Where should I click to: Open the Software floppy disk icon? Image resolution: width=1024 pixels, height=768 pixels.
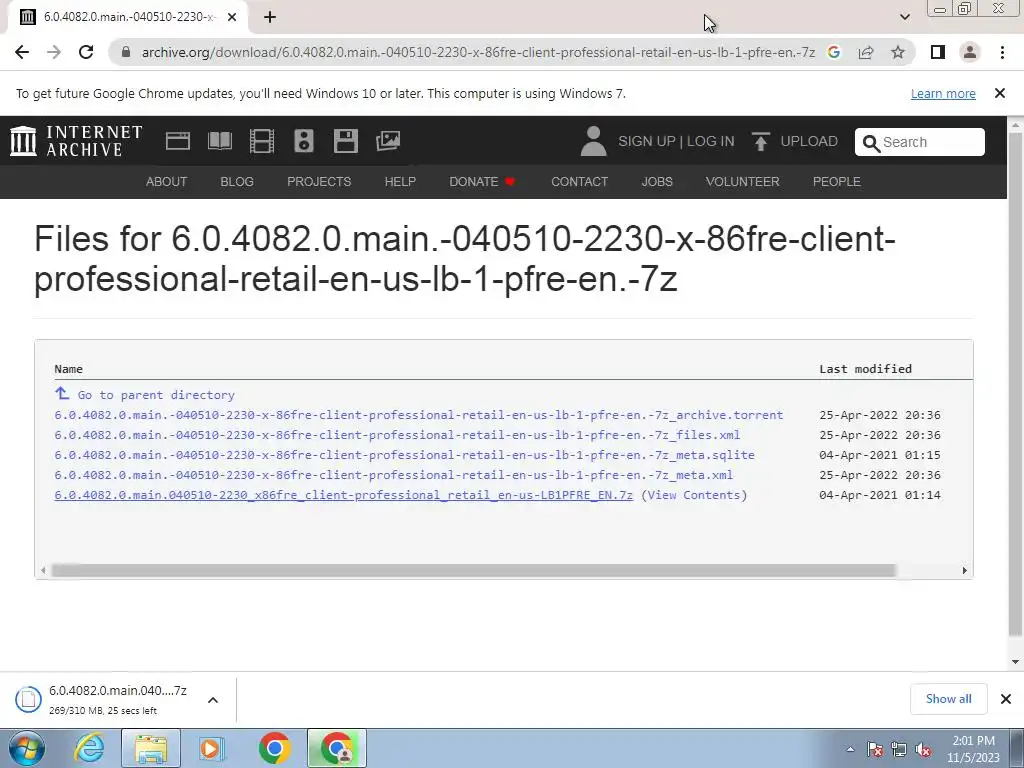pos(345,141)
